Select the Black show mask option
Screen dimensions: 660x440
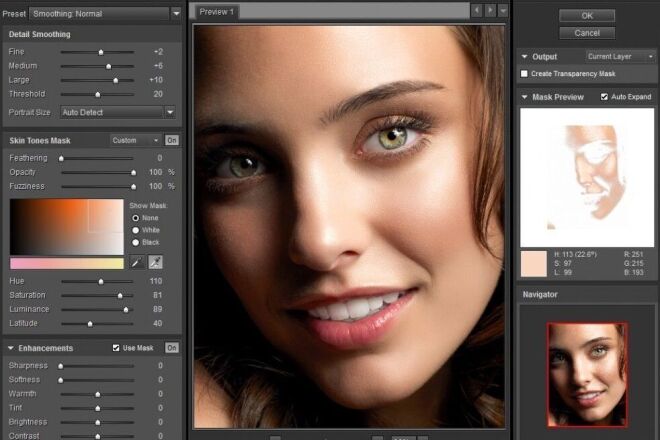point(136,242)
